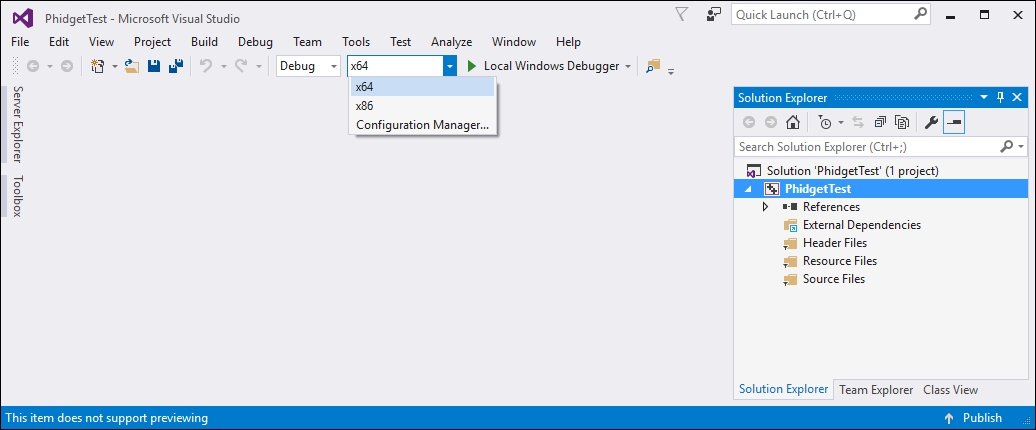Open the Debug configuration dropdown
The height and width of the screenshot is (430, 1036).
[308, 66]
